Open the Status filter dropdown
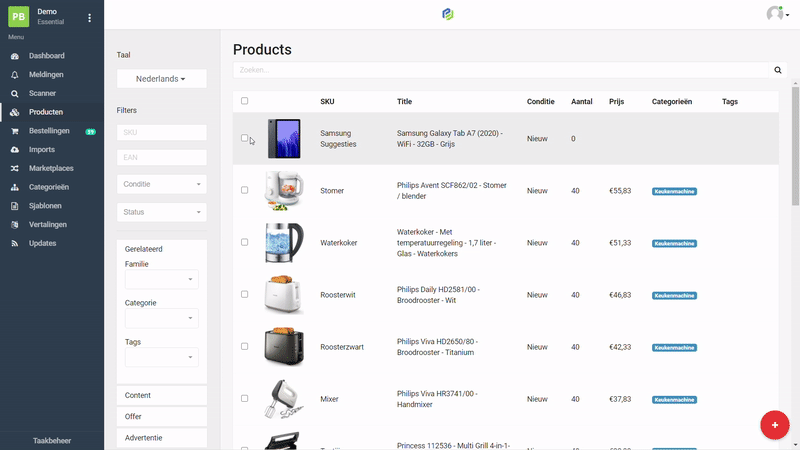The width and height of the screenshot is (800, 450). click(x=161, y=212)
